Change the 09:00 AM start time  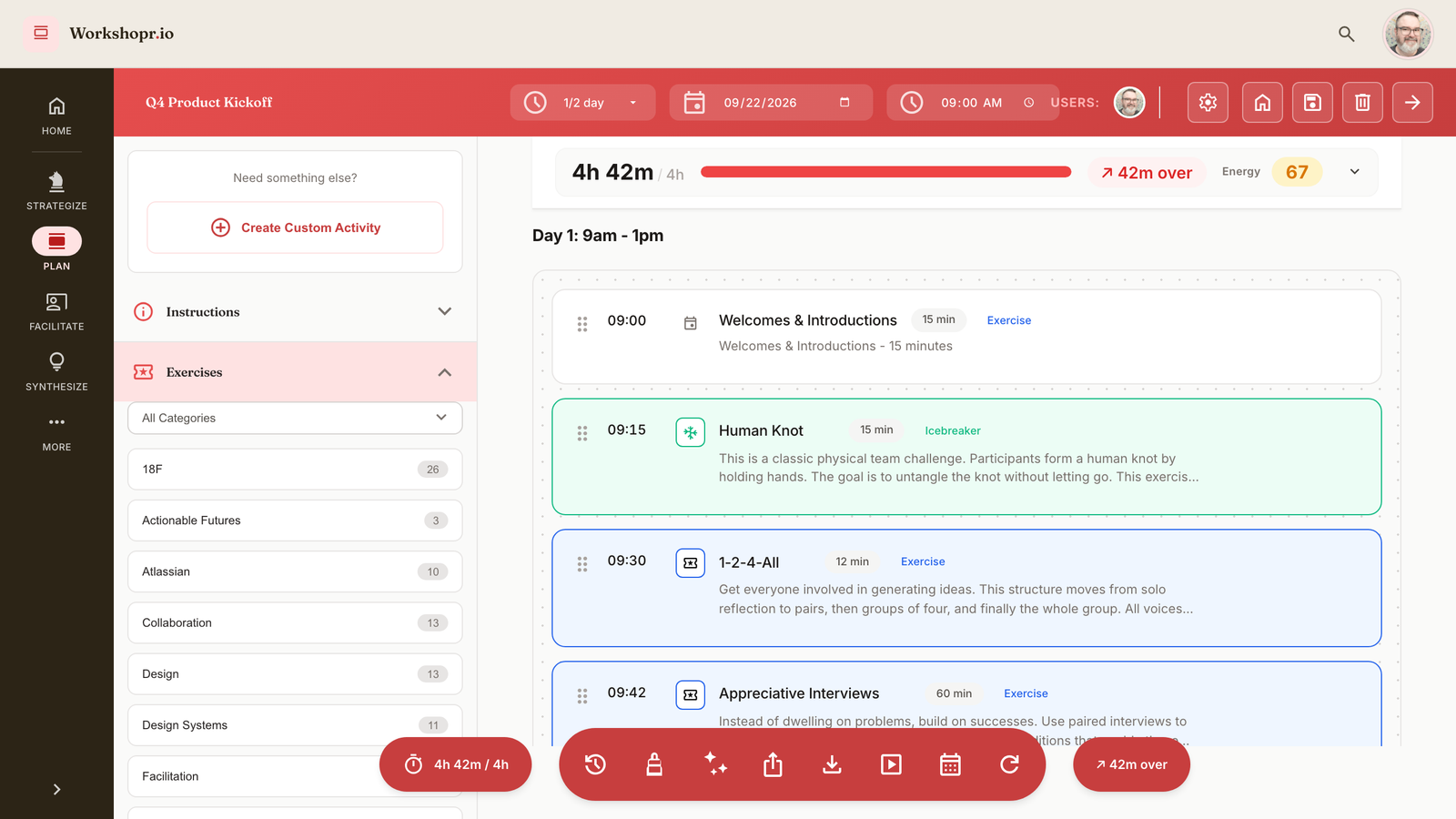point(973,102)
